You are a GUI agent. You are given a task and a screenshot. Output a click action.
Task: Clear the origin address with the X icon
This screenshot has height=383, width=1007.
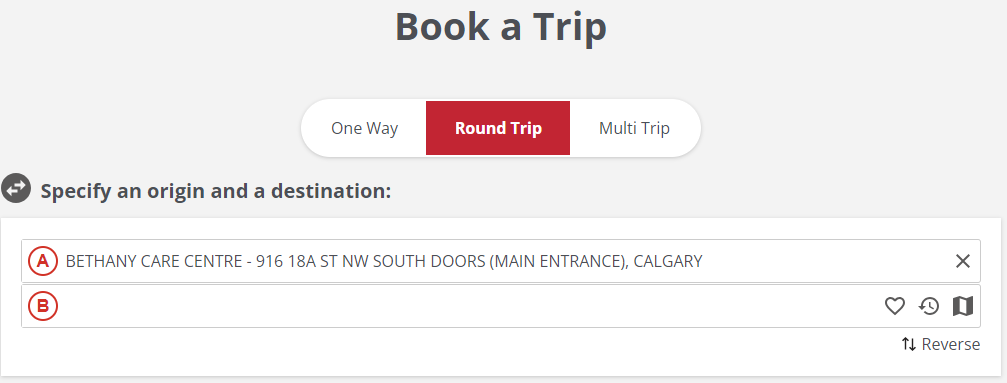click(962, 261)
